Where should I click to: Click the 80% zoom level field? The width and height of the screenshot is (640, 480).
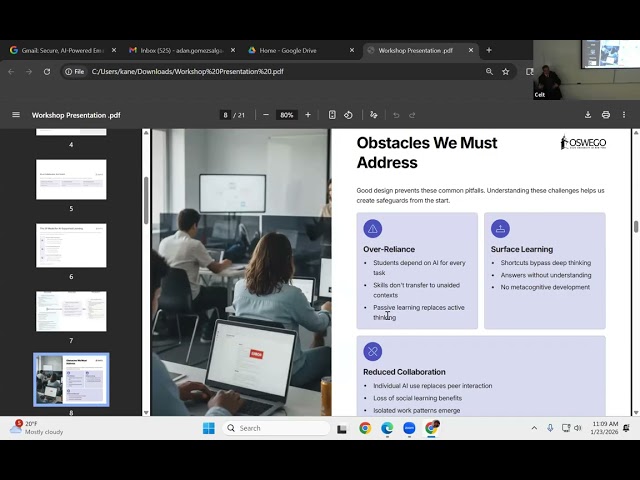tap(287, 115)
